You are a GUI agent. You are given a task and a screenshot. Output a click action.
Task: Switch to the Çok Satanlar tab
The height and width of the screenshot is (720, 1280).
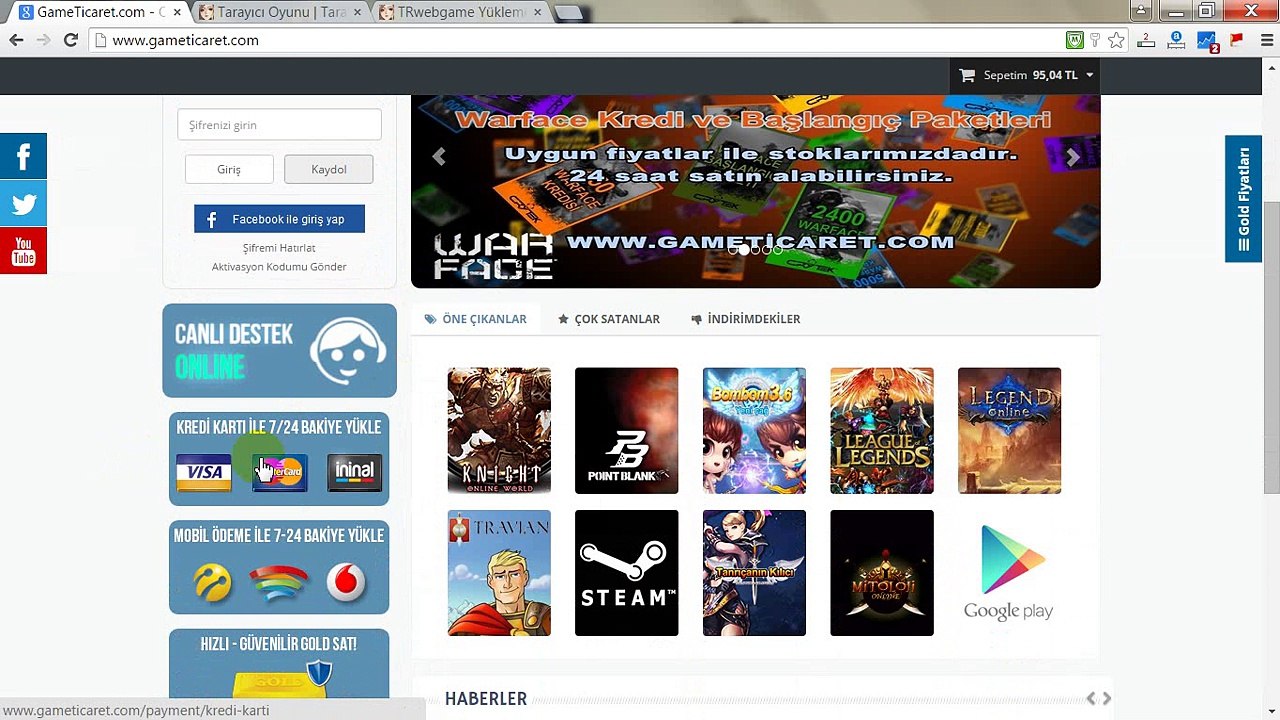tap(609, 319)
